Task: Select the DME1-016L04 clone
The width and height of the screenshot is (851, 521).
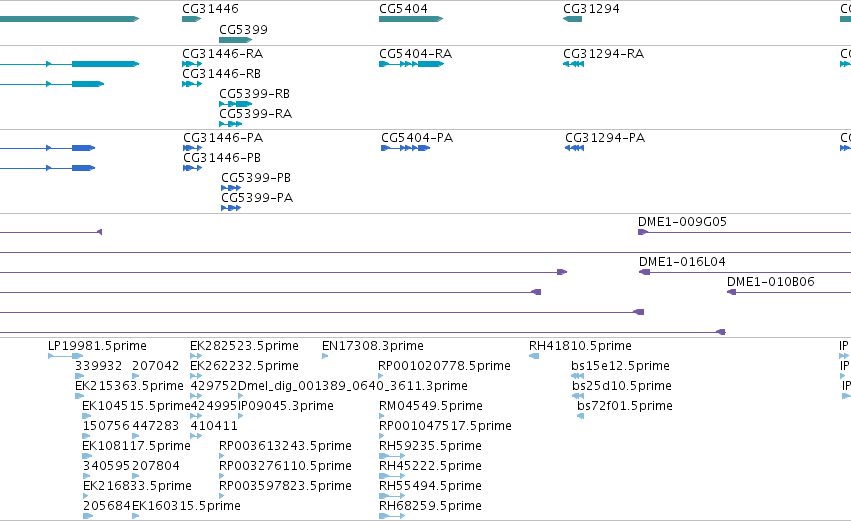Action: click(x=745, y=272)
